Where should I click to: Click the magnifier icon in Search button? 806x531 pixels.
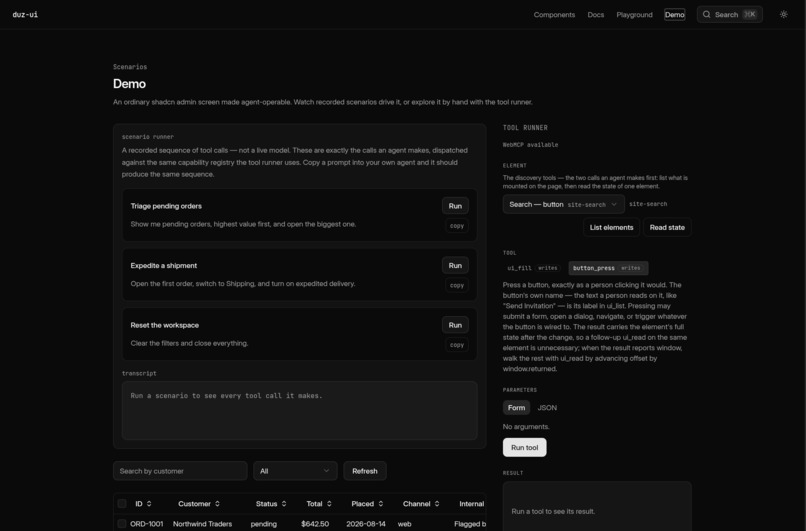pos(706,14)
